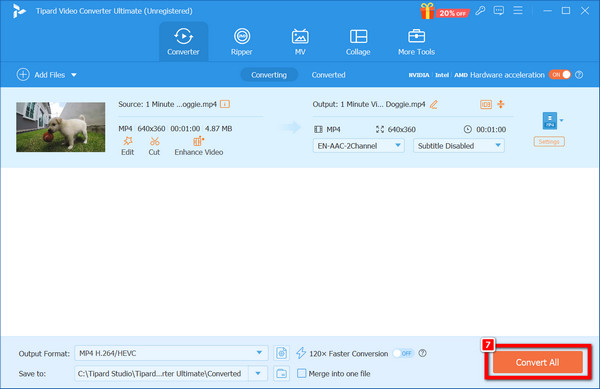Open the Cut scissors tool
Image resolution: width=600 pixels, height=389 pixels.
tap(154, 146)
